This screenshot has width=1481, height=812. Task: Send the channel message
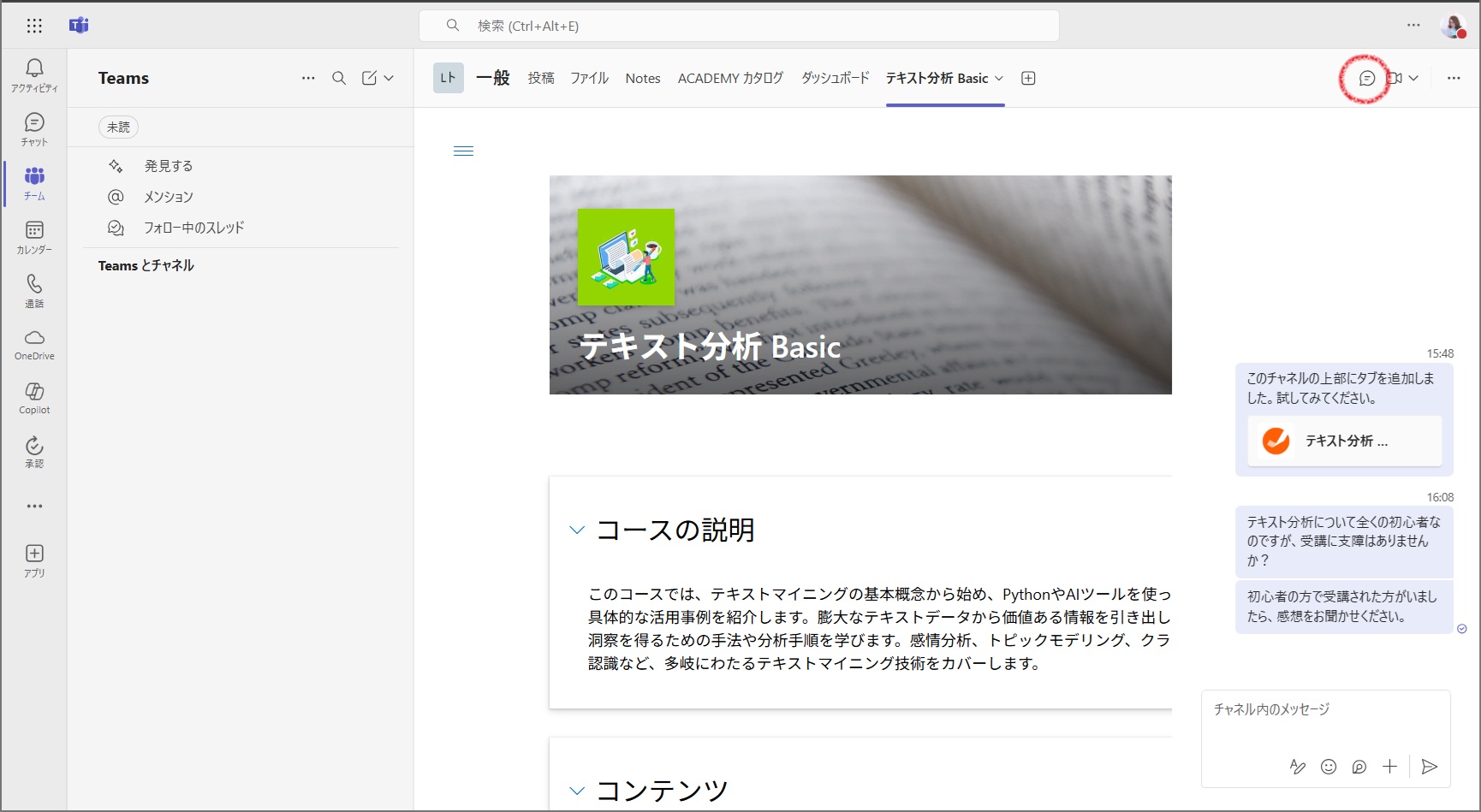tap(1429, 767)
